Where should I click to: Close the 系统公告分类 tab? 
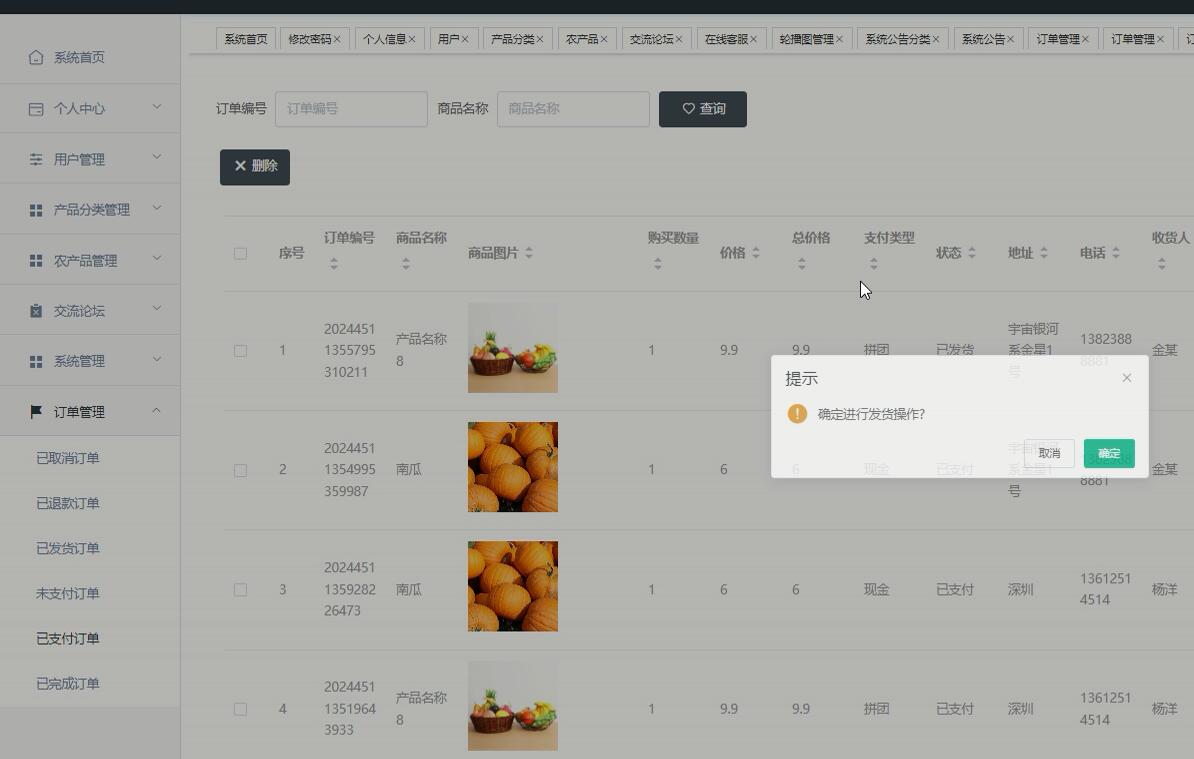tap(936, 39)
